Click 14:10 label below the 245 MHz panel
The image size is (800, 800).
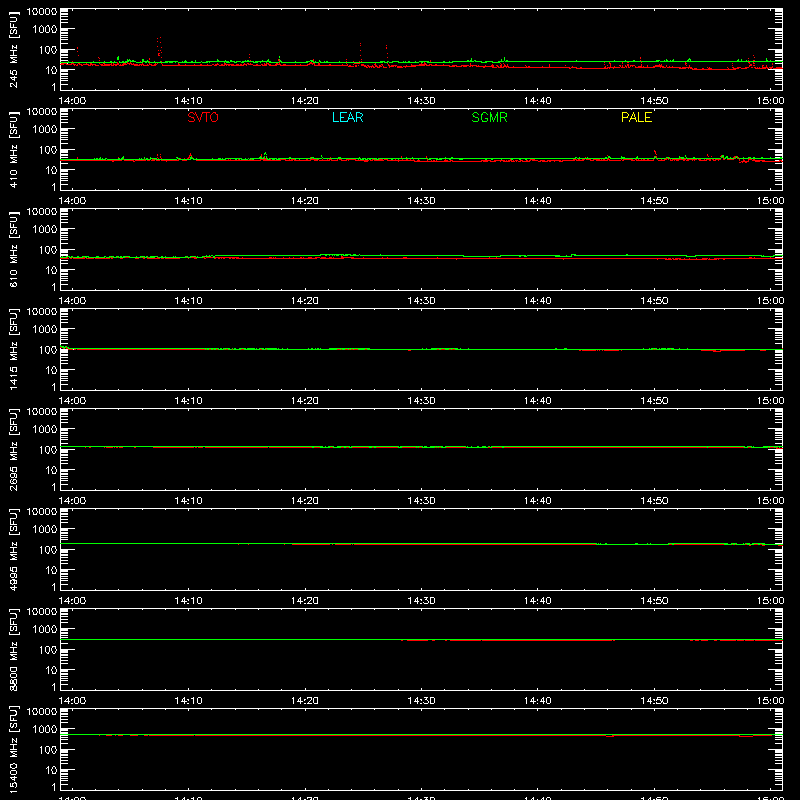(x=188, y=101)
